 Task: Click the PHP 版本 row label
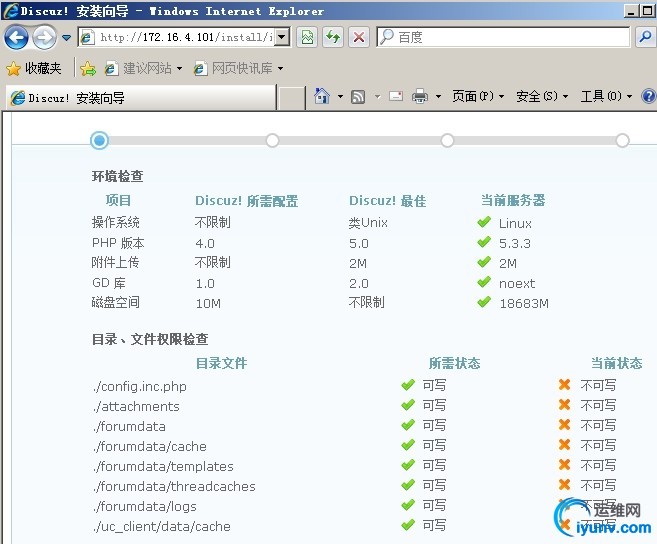click(118, 243)
